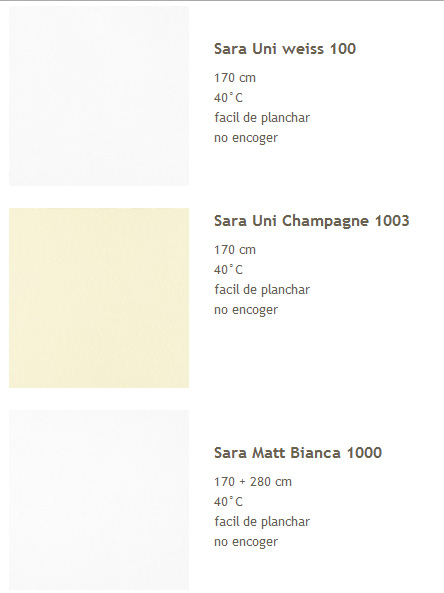
Task: Click the 170 + 280 cm width text
Action: pos(253,482)
